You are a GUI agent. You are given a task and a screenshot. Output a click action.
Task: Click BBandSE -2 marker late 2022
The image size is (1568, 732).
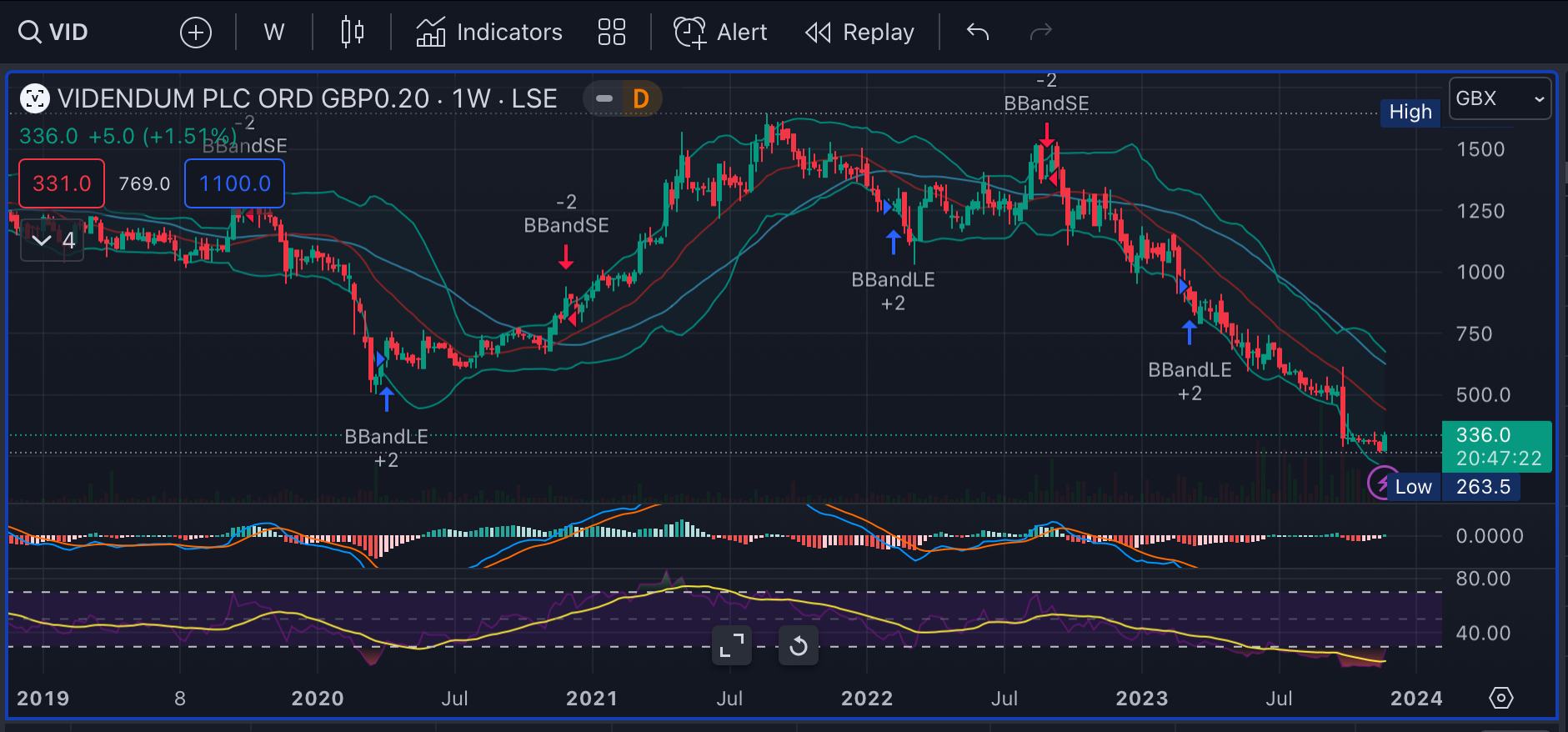(1046, 93)
